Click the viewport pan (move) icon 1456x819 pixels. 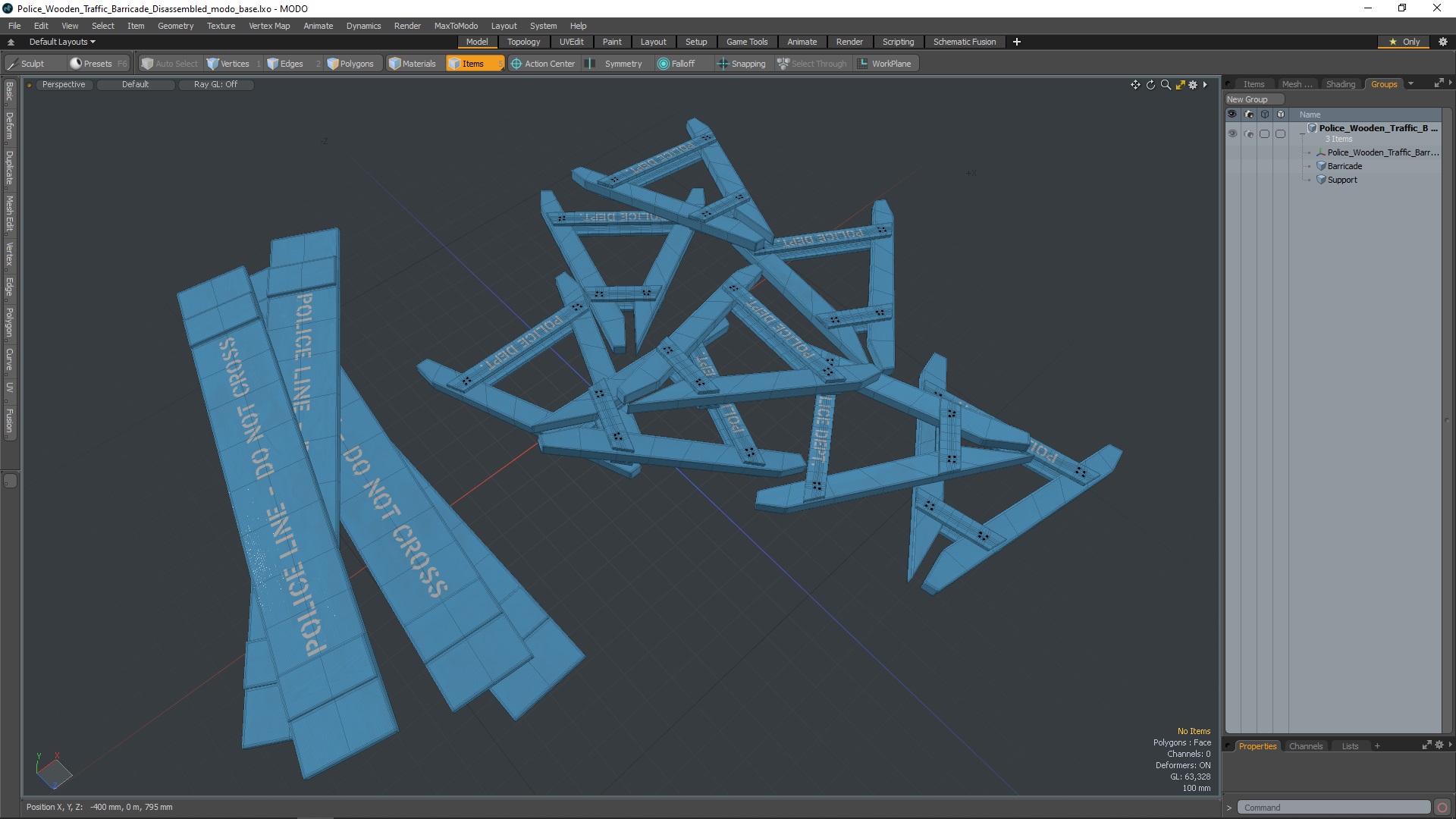(1135, 85)
